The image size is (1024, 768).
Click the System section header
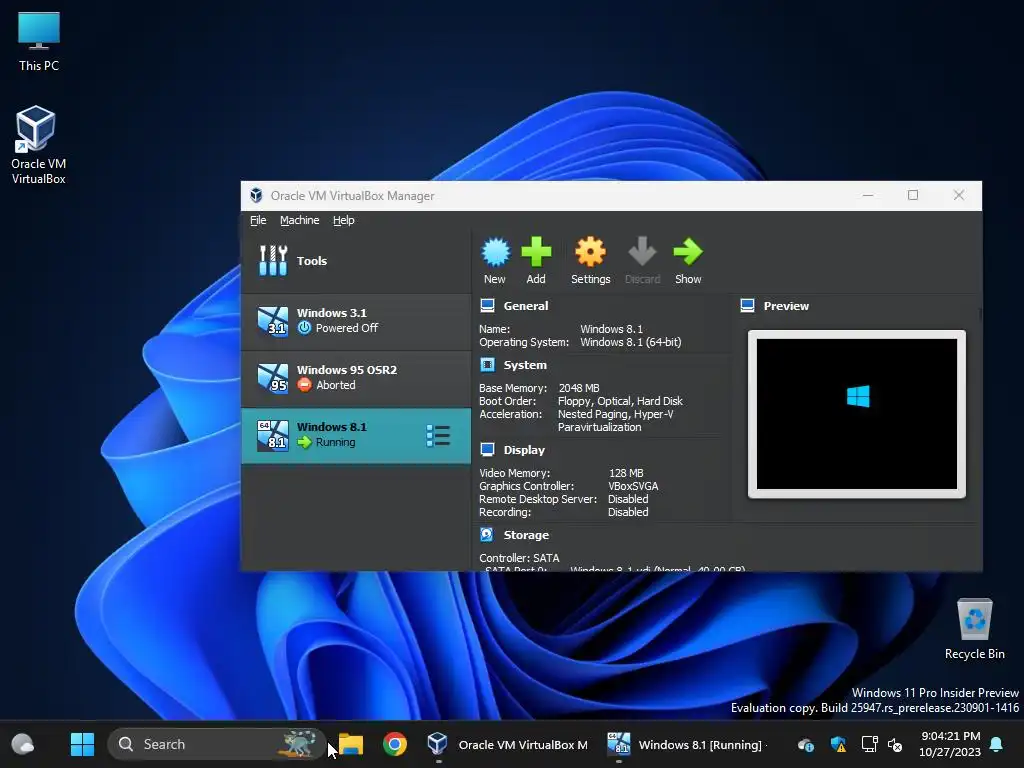[x=525, y=365]
